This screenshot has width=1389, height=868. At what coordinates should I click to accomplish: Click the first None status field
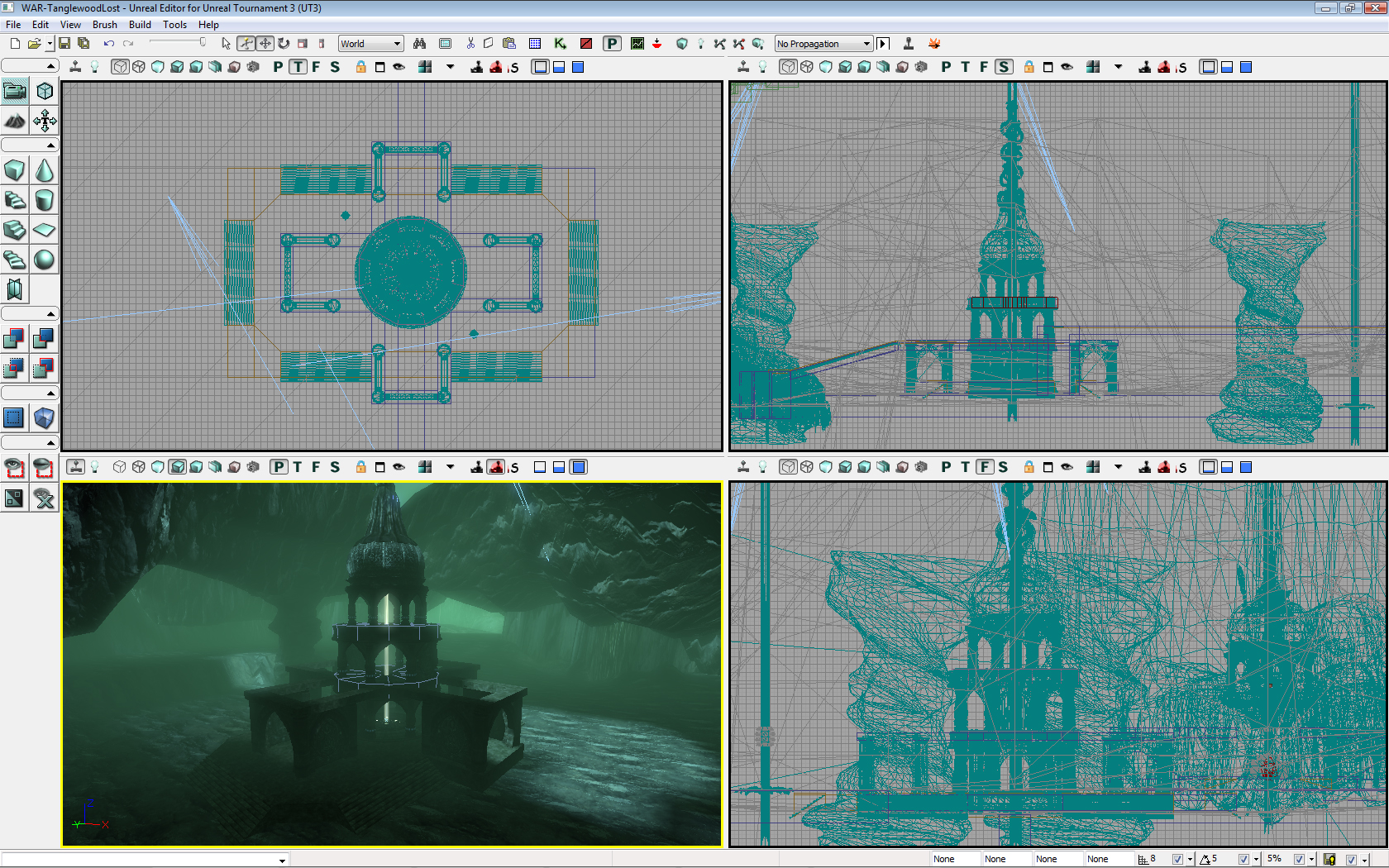pos(956,859)
